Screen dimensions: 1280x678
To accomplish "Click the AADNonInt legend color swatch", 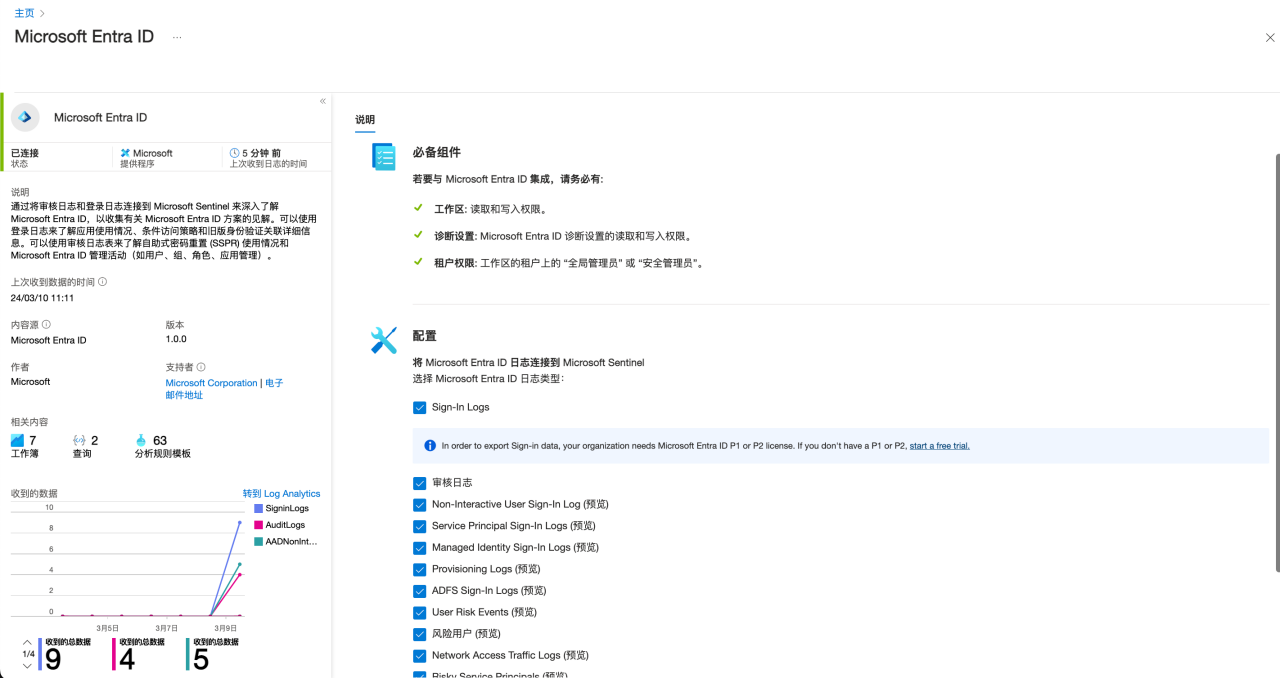I will click(258, 542).
